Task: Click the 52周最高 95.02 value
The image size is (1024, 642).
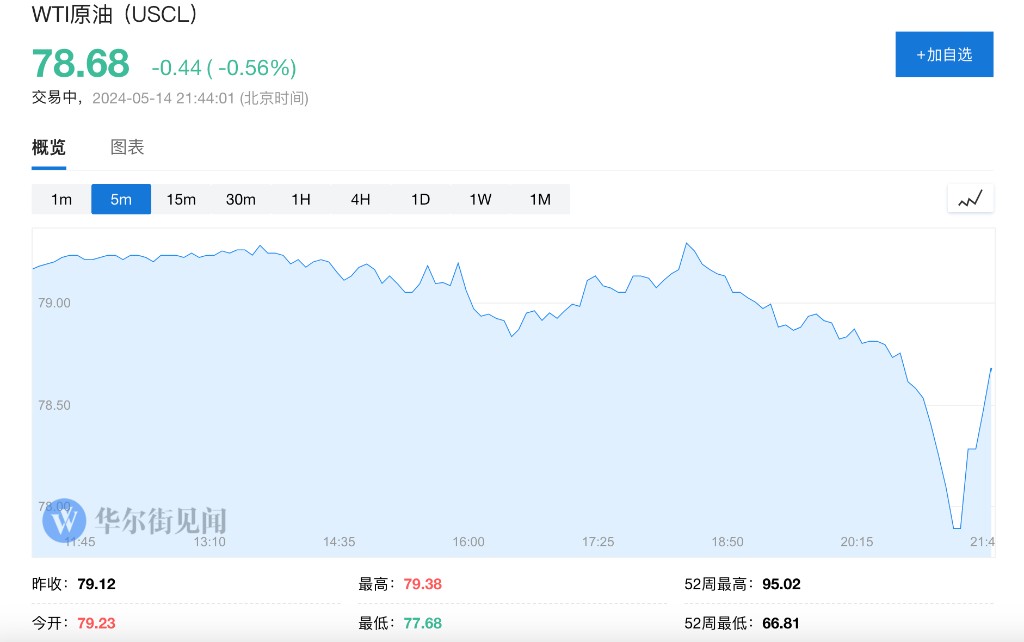Action: [781, 584]
